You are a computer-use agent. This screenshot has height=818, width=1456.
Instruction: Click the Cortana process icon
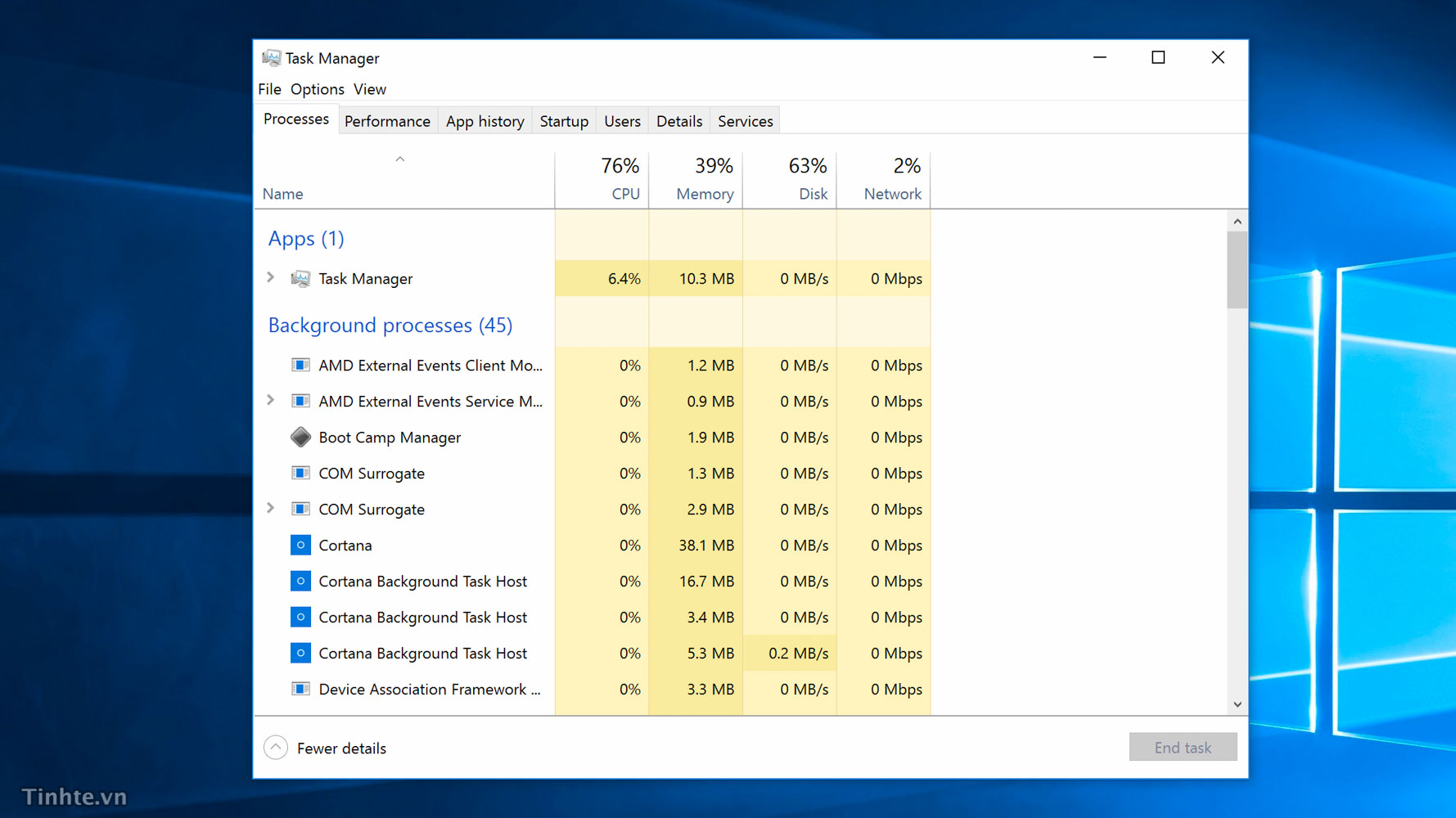[300, 545]
